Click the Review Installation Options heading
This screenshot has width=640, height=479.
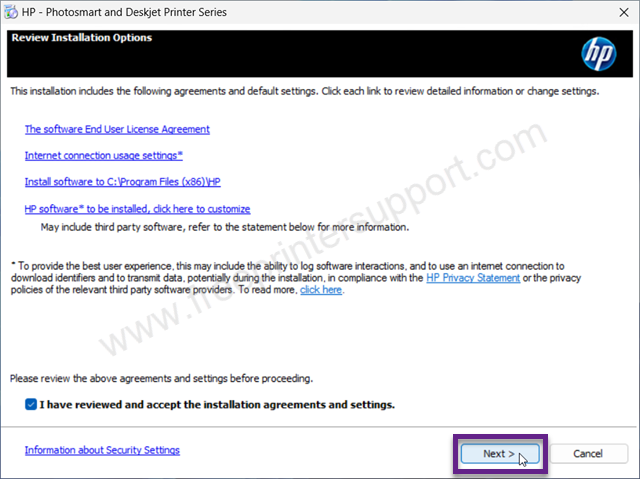point(82,38)
